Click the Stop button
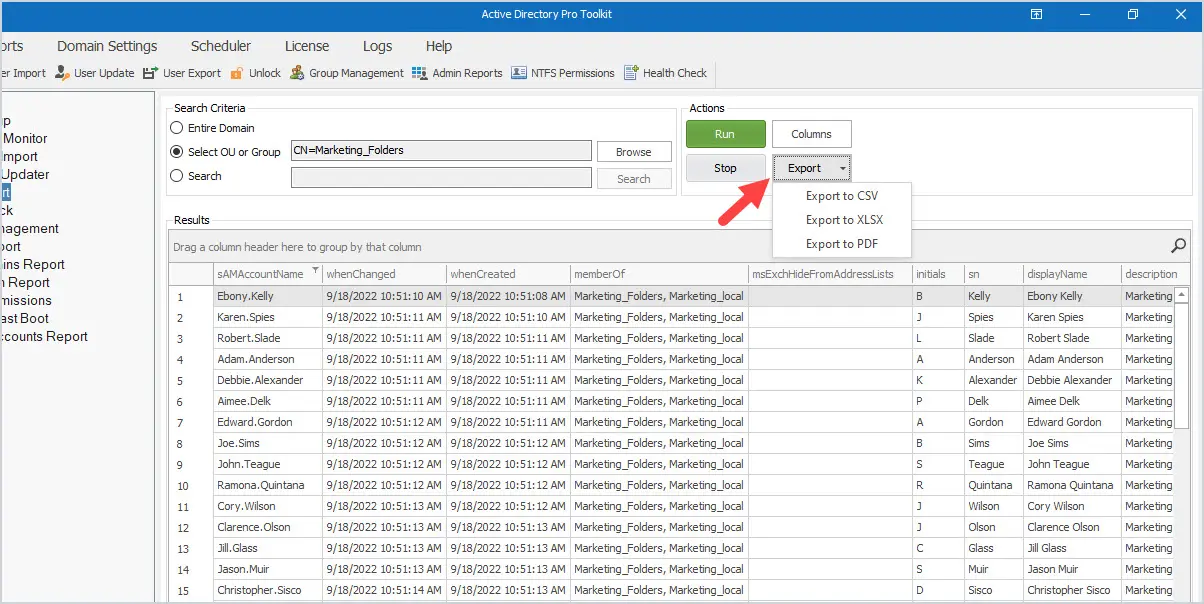Screen dimensions: 1204x604 [725, 168]
